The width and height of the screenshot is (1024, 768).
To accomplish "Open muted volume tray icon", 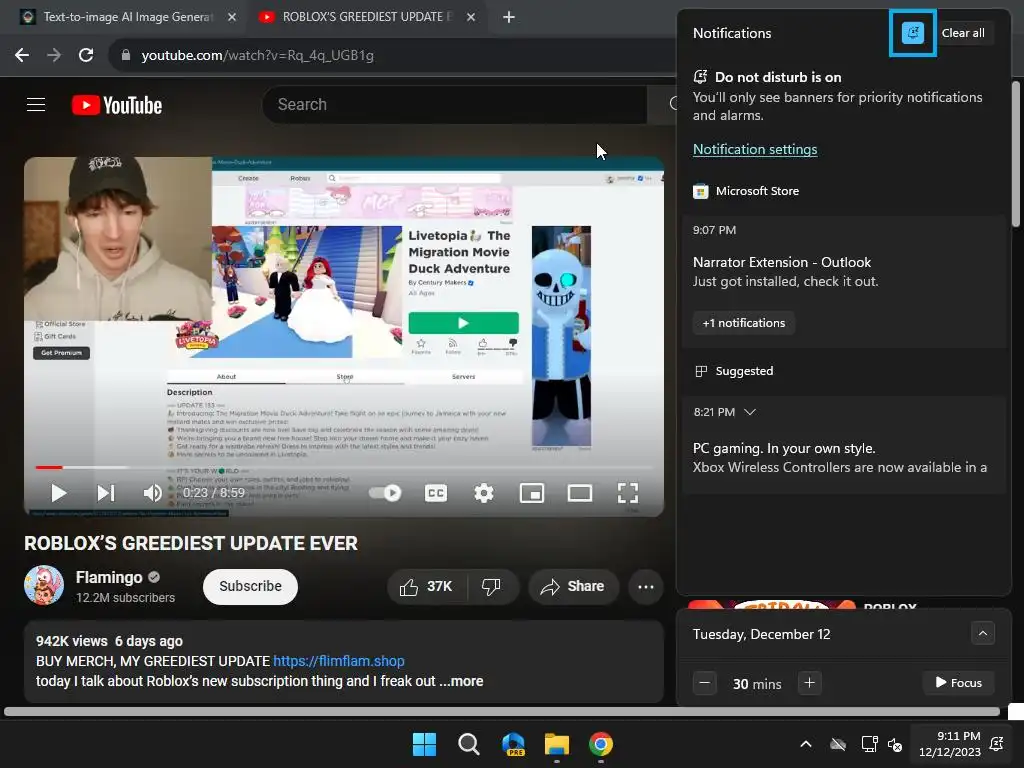I will [895, 744].
